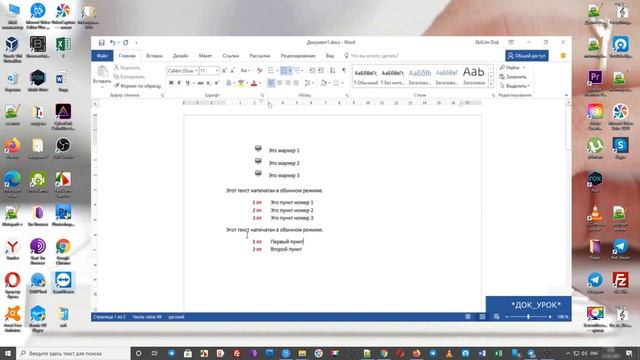
Task: Open text effects and typography
Action: pyautogui.click(x=229, y=83)
